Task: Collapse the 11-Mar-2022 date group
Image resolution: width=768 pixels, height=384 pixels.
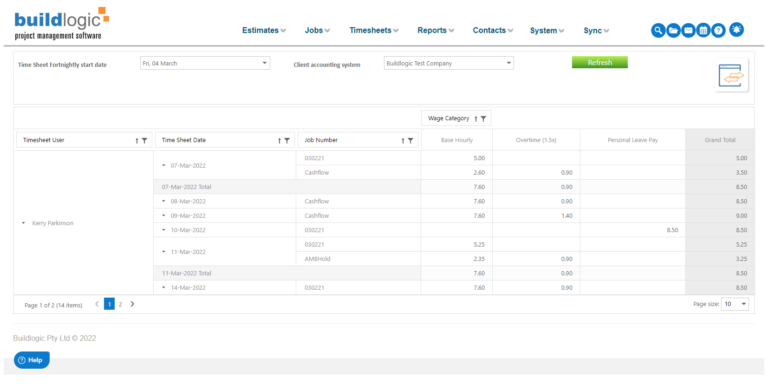Action: (x=164, y=252)
